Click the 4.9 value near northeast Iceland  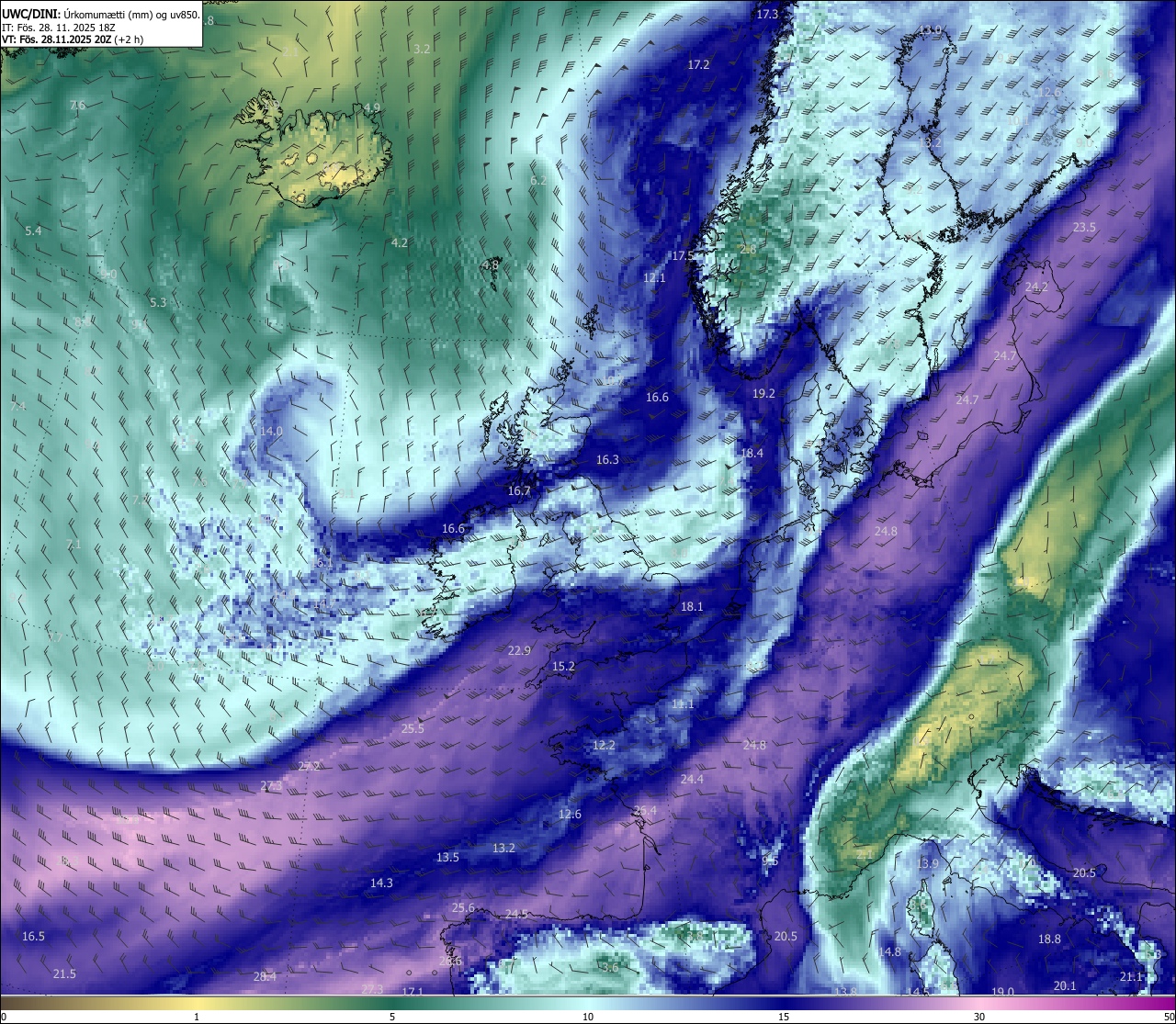coord(372,107)
